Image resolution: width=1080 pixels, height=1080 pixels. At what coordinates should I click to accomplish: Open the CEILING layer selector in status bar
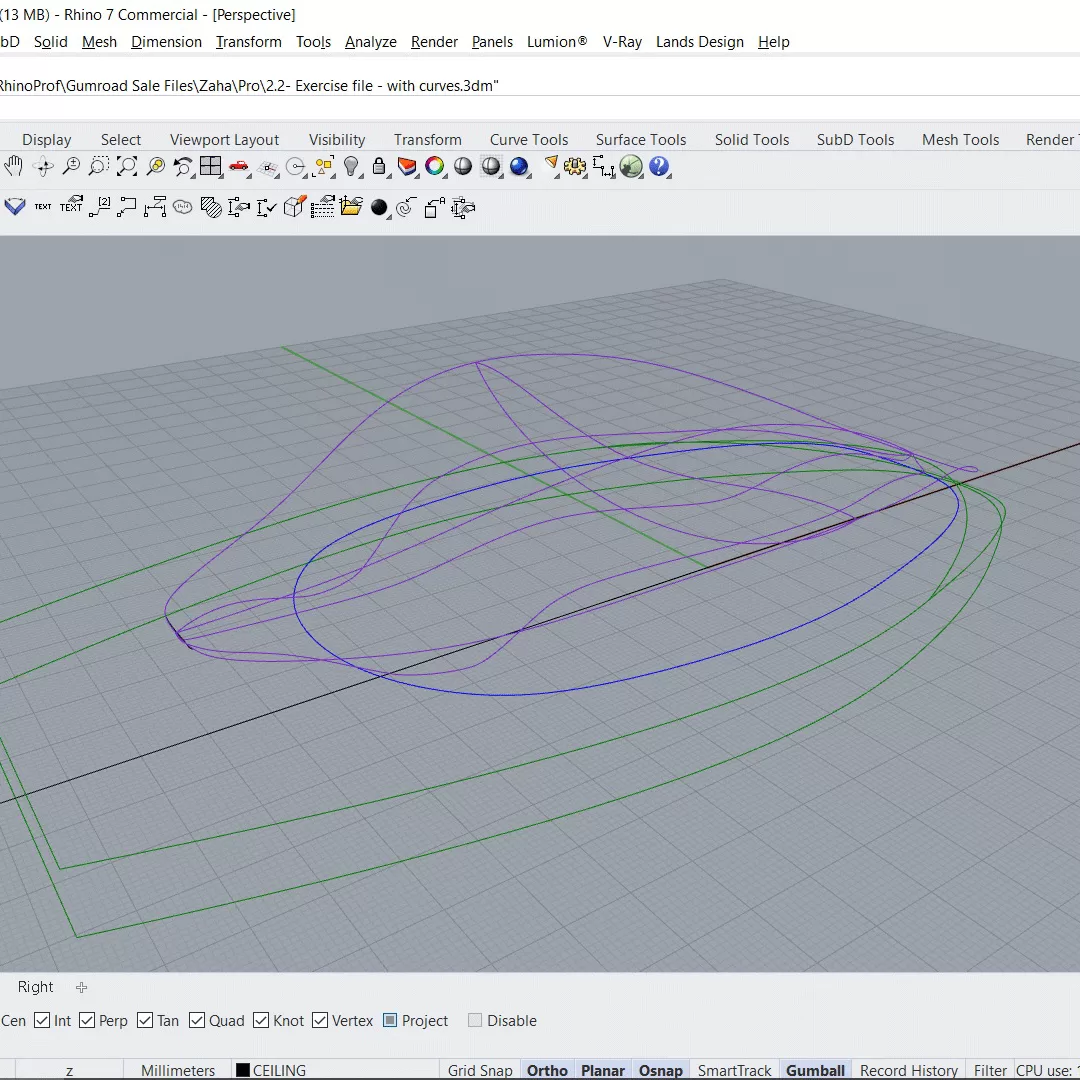271,1070
